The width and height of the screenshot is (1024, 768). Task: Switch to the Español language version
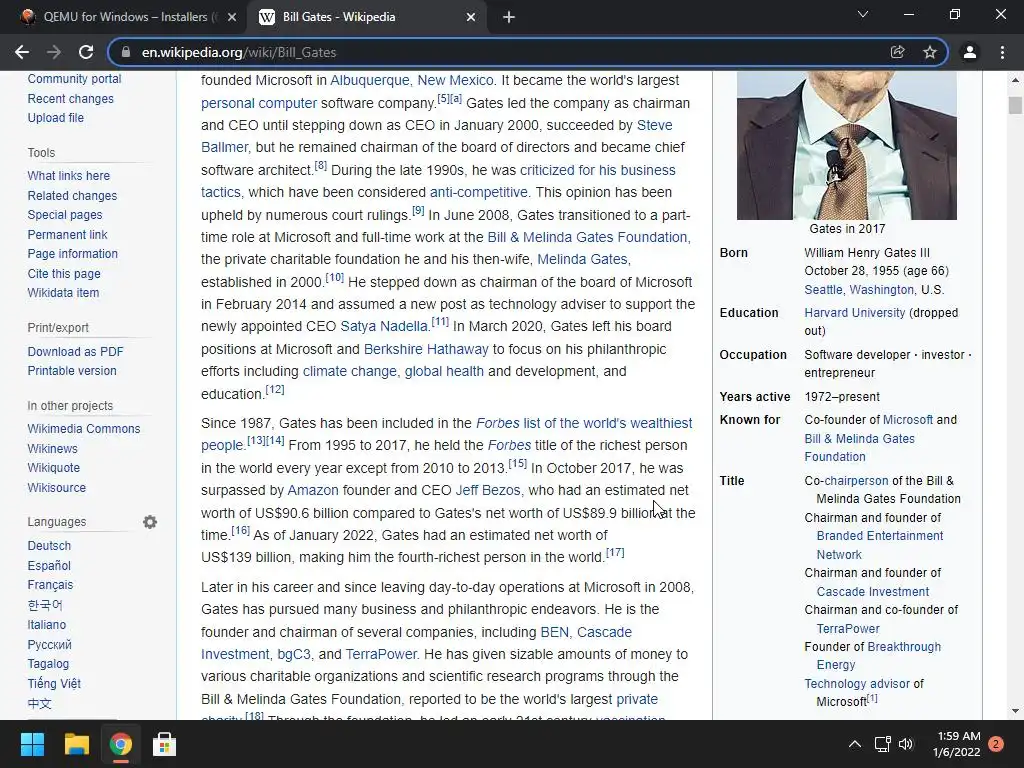click(x=49, y=566)
